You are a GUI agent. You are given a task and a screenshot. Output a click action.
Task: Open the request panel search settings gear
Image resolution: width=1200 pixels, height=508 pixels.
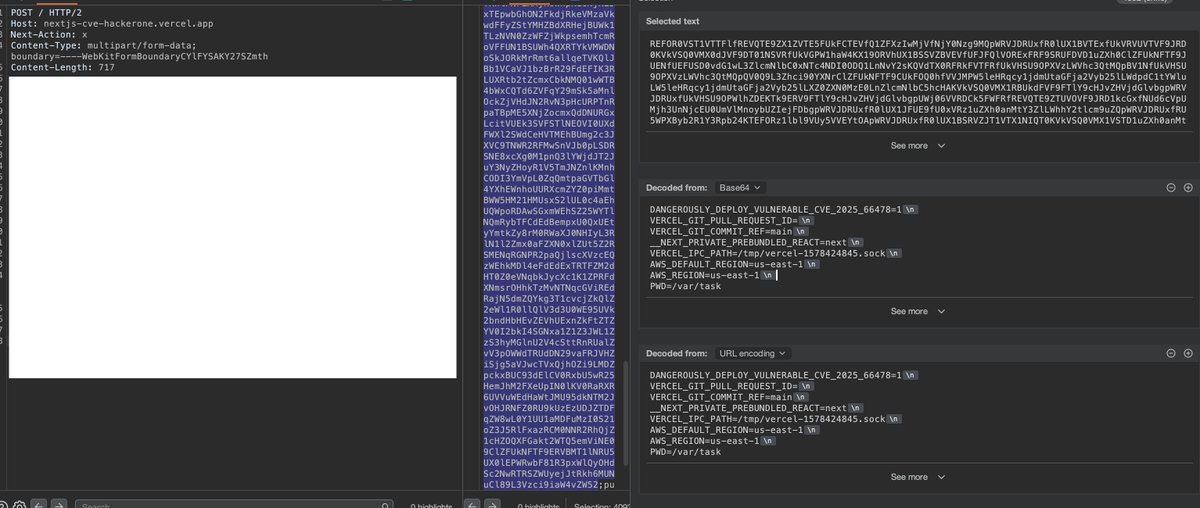point(17,503)
